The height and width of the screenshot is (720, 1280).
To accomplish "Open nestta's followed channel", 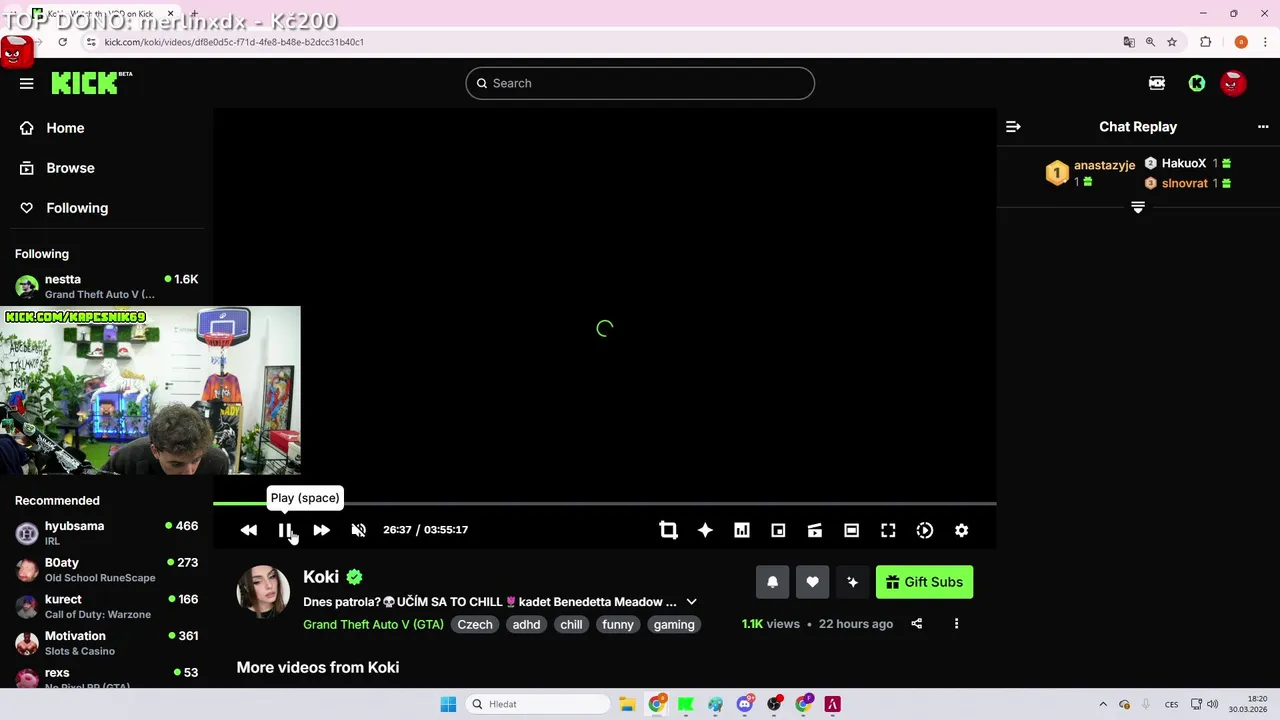I will coord(106,286).
